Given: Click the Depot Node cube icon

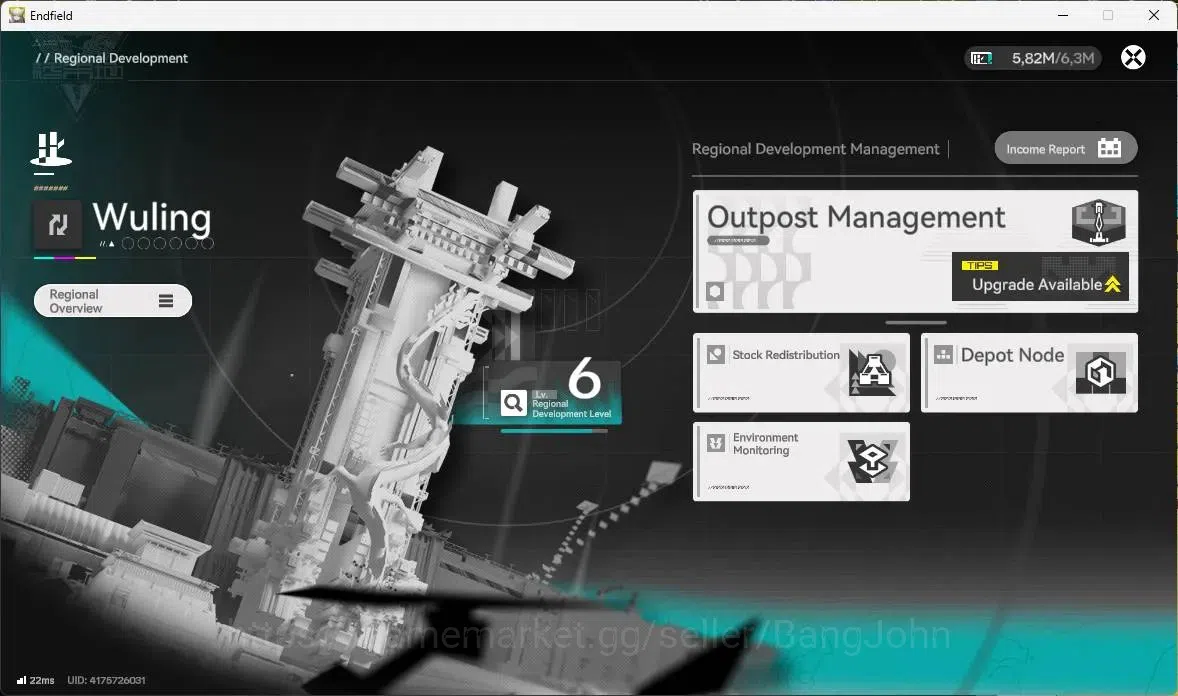Looking at the screenshot, I should pyautogui.click(x=1101, y=372).
